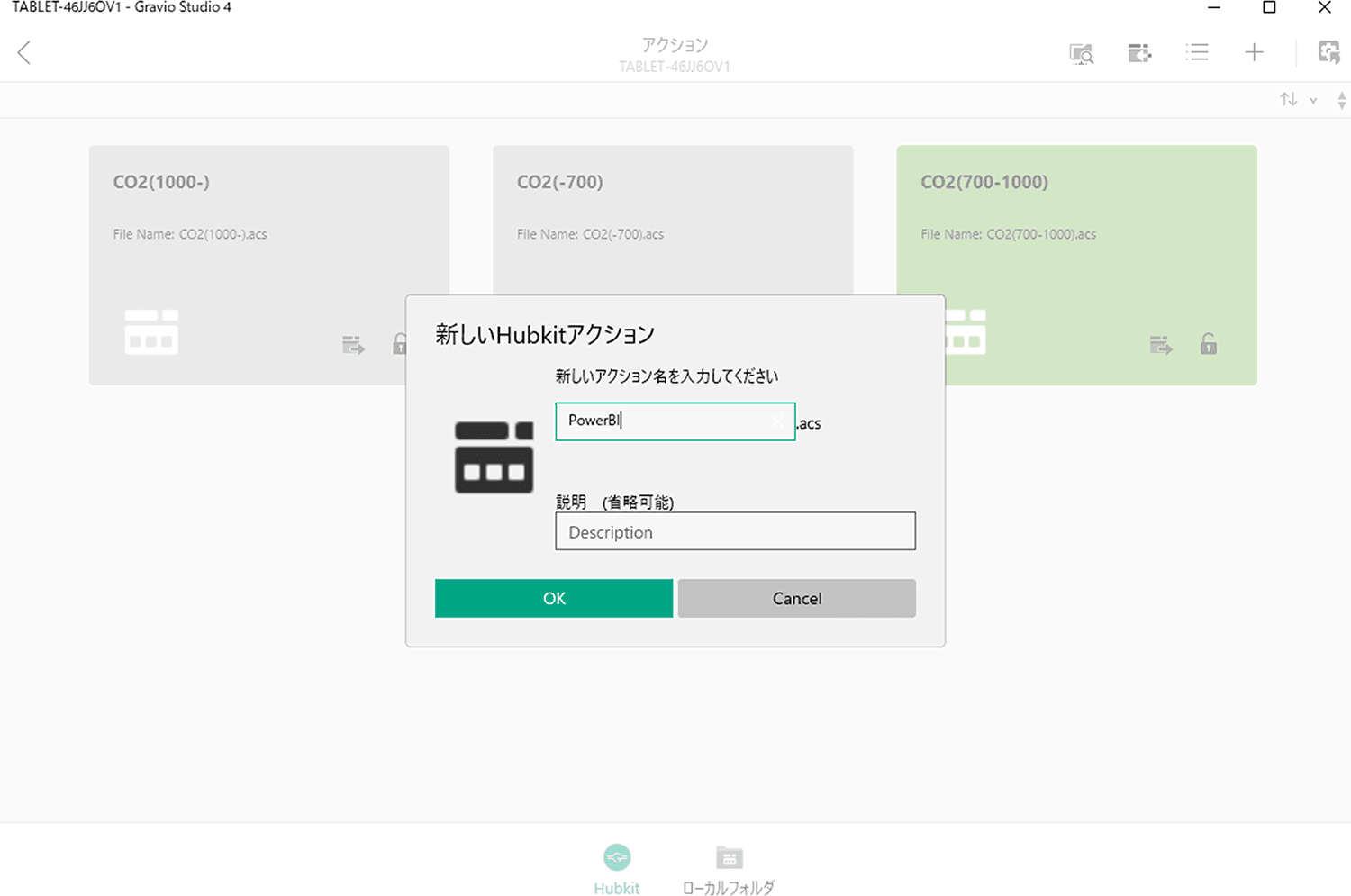The image size is (1351, 896).
Task: Toggle the sort order arrows icon
Action: (x=1289, y=99)
